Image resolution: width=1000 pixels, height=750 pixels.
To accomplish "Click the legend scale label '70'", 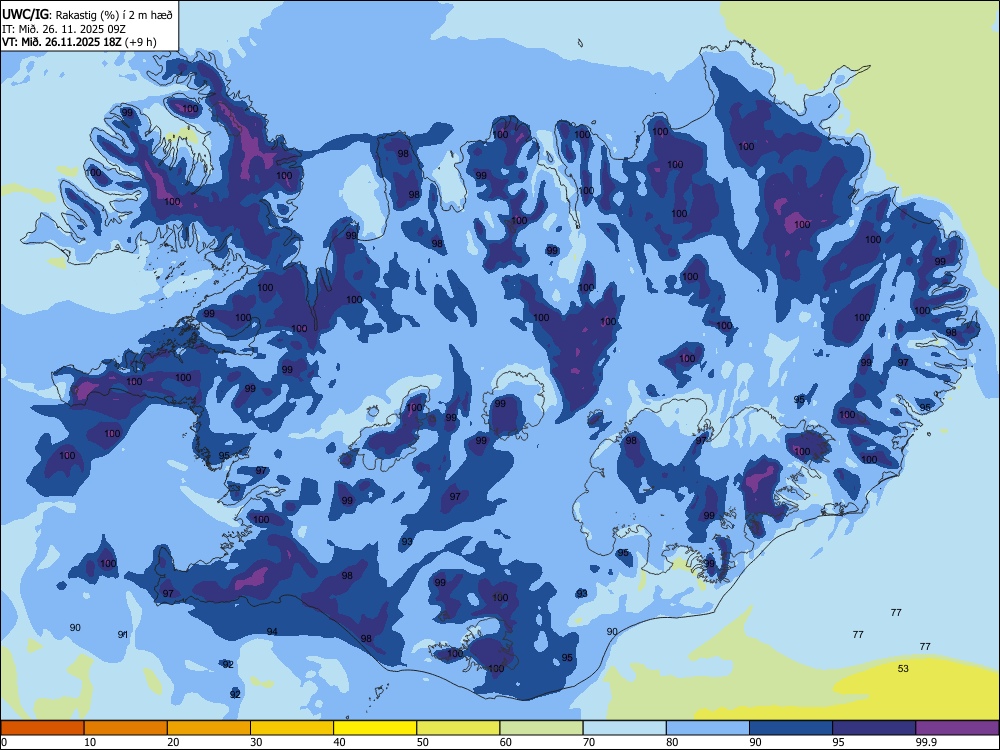I will [x=589, y=742].
